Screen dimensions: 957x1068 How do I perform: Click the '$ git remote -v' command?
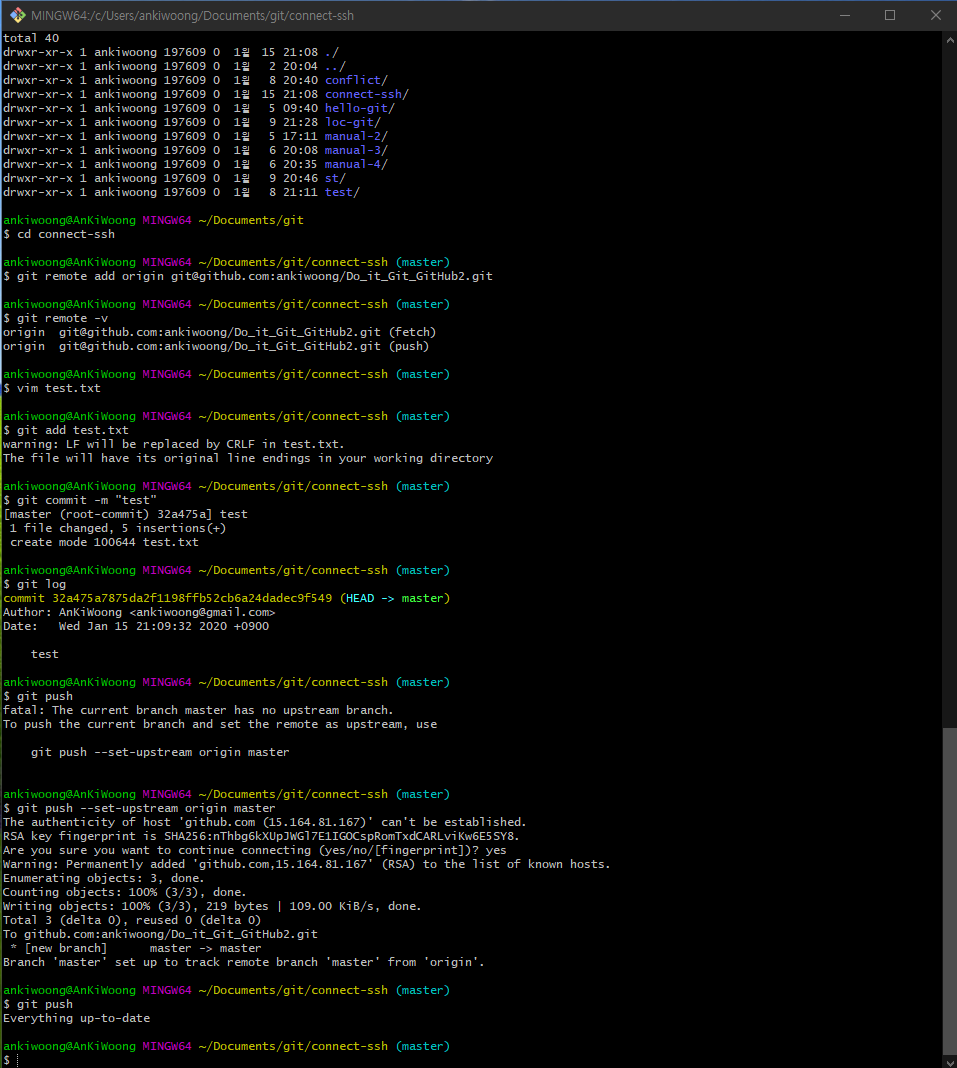(56, 318)
